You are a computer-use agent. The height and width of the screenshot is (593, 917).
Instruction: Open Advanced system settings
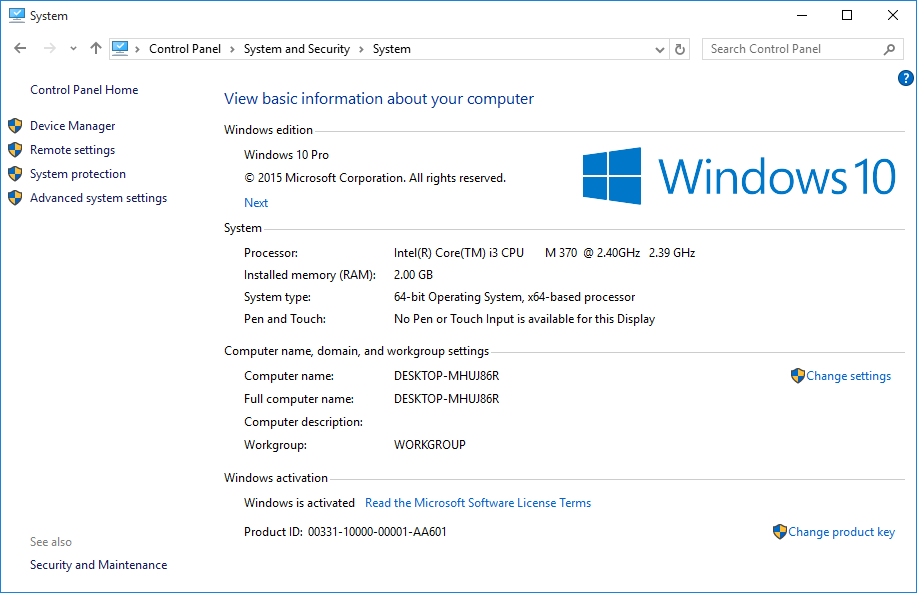tap(98, 198)
